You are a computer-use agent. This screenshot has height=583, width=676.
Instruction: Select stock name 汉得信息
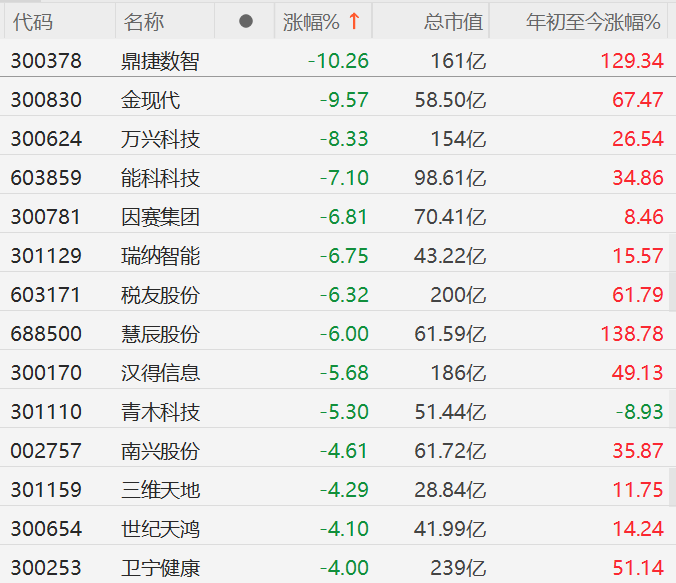pos(160,373)
